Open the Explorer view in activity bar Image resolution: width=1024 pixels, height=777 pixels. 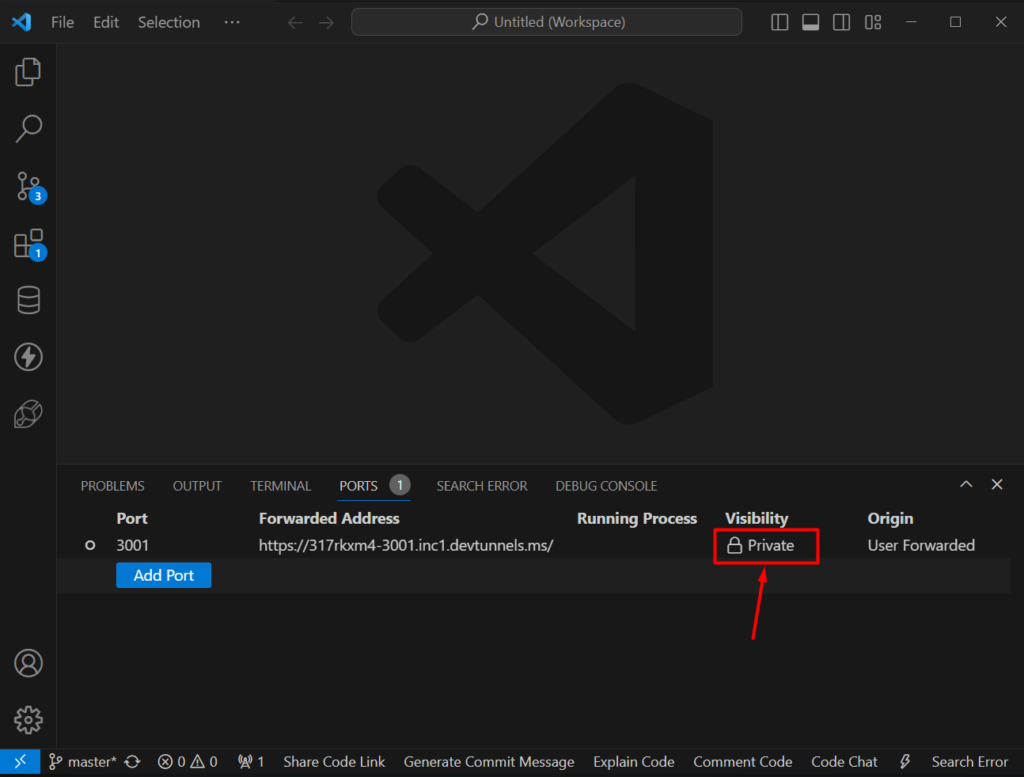(28, 72)
